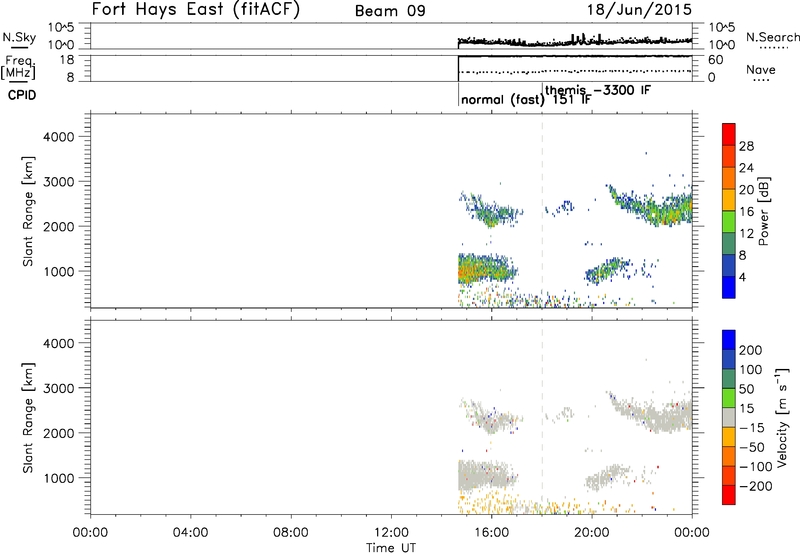Click the Beam 09 label
The image size is (800, 554).
tap(390, 11)
